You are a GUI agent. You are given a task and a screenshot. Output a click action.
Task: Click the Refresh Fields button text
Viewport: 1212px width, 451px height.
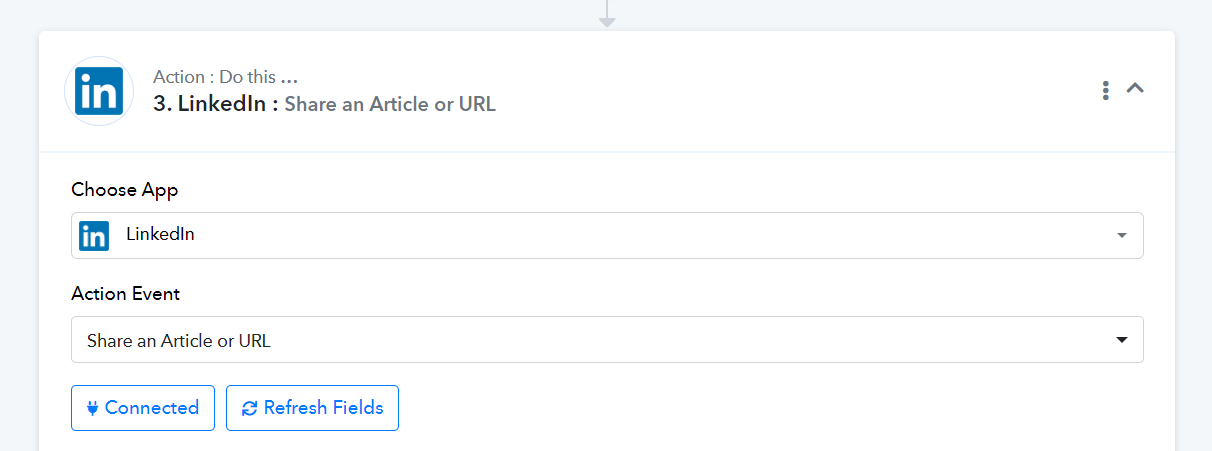(x=323, y=408)
